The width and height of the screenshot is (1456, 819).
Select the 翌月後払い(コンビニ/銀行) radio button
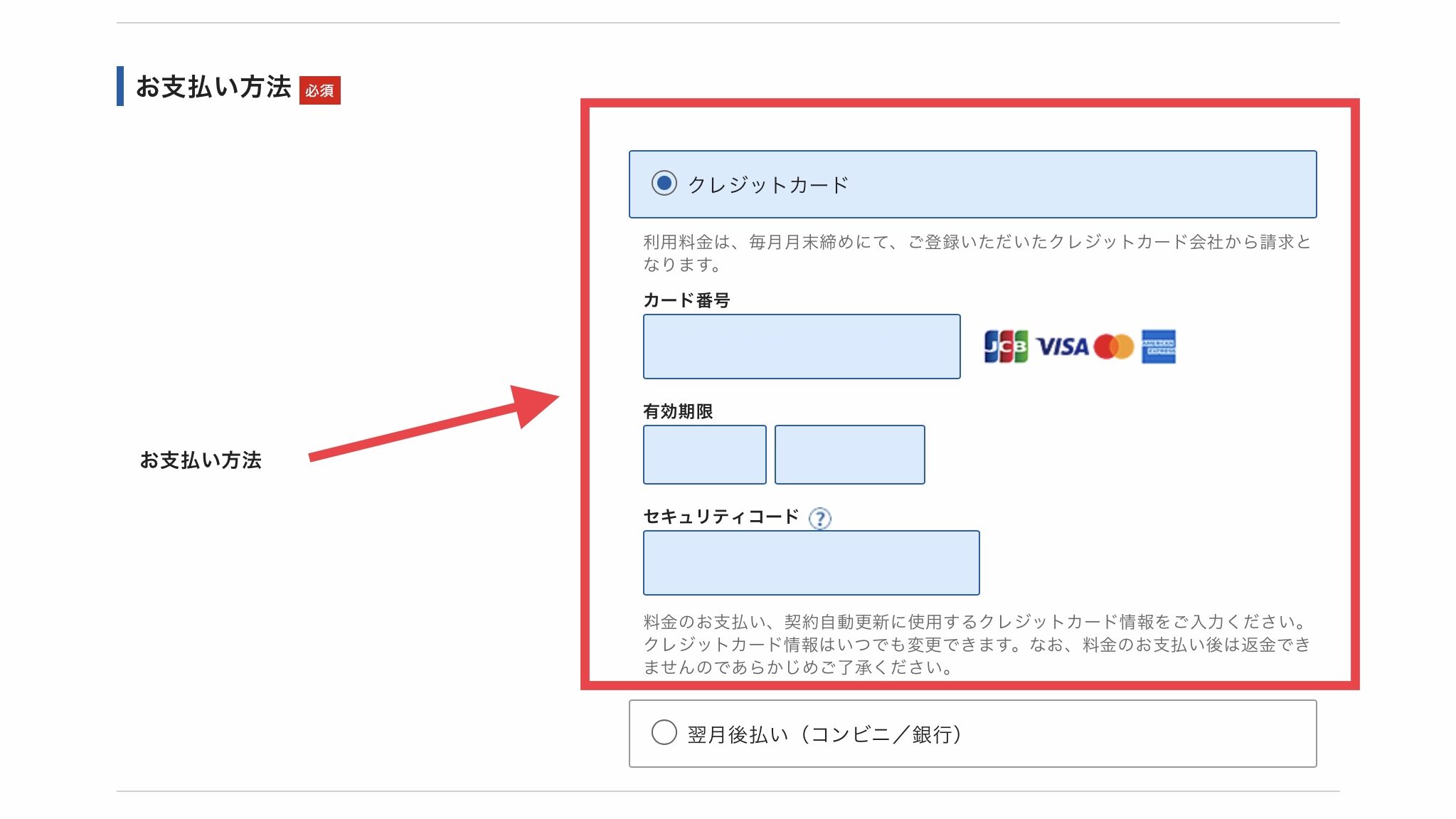pyautogui.click(x=664, y=732)
